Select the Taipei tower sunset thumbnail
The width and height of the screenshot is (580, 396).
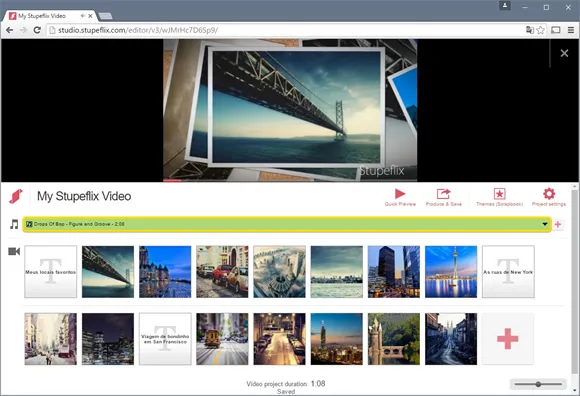[x=337, y=339]
